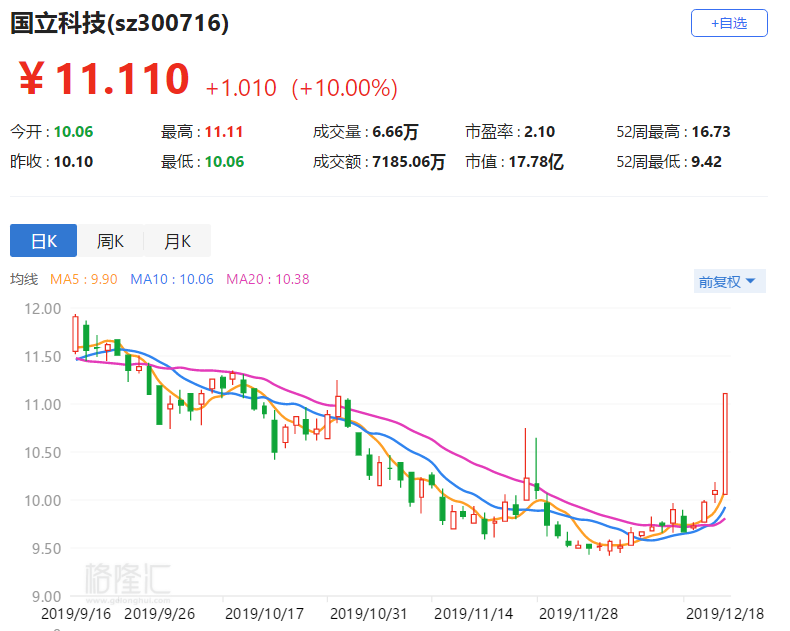
Task: Select the 2019/11/14 date axis label
Action: pos(474,613)
